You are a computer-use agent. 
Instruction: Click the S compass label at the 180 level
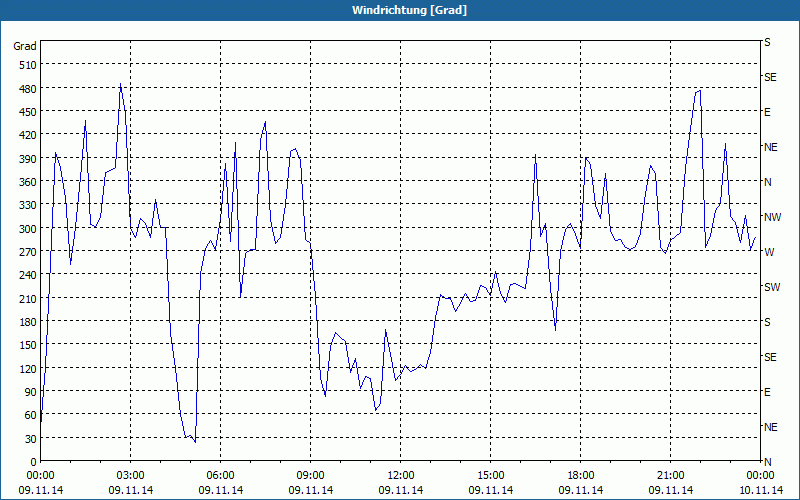(x=767, y=322)
